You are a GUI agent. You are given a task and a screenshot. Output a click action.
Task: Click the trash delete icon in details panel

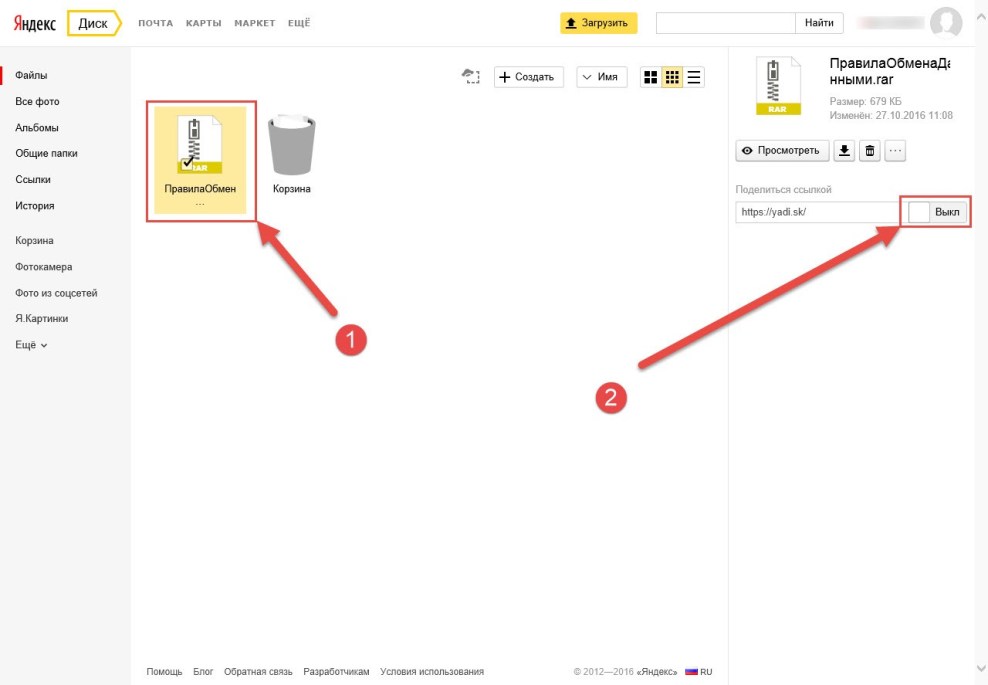(870, 151)
